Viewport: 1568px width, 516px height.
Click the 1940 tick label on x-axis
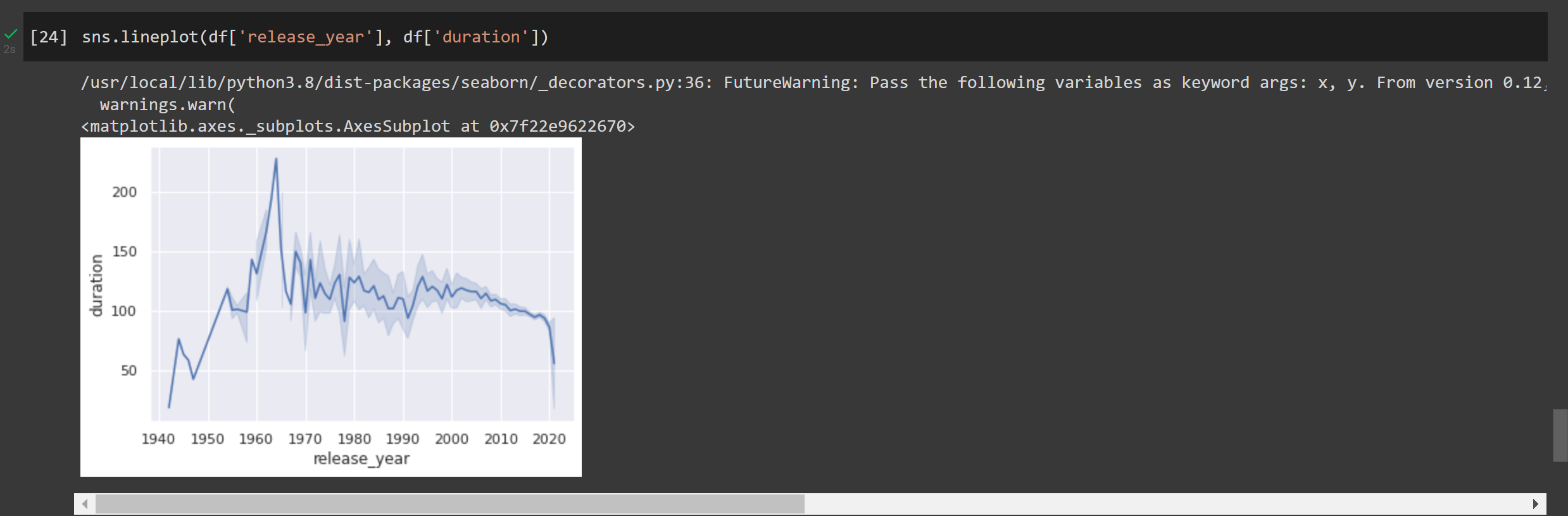[x=158, y=439]
